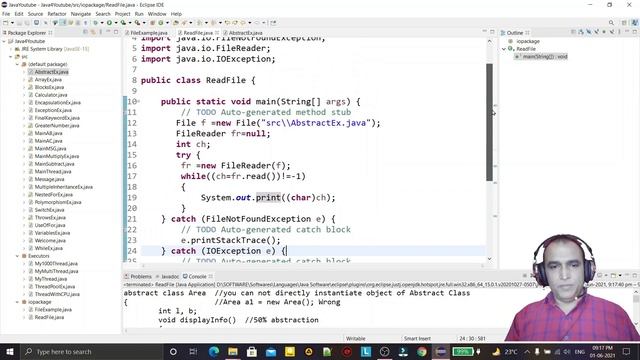640x360 pixels.
Task: Switch to the FileExample.java tab
Action: pyautogui.click(x=149, y=33)
